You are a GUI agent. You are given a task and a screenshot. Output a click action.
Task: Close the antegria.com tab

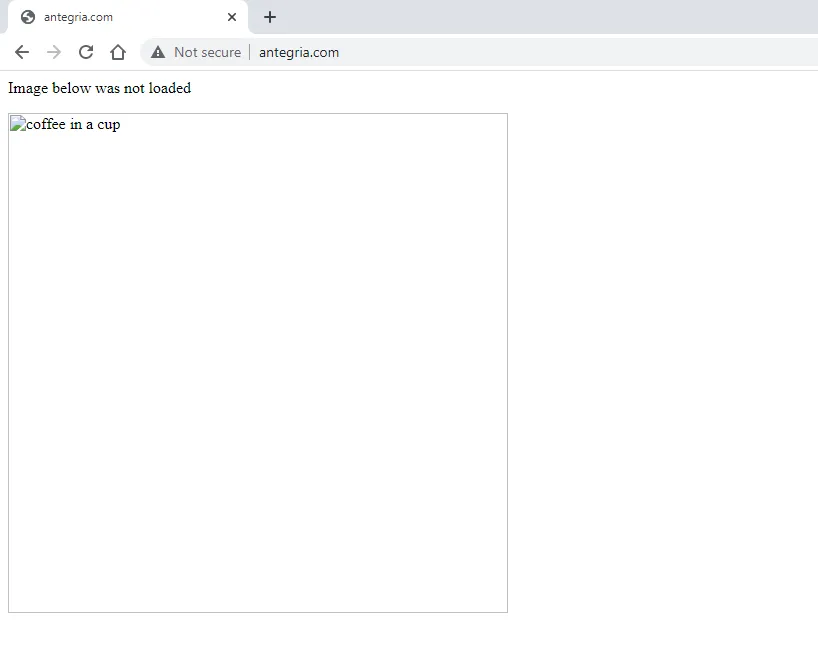[232, 17]
